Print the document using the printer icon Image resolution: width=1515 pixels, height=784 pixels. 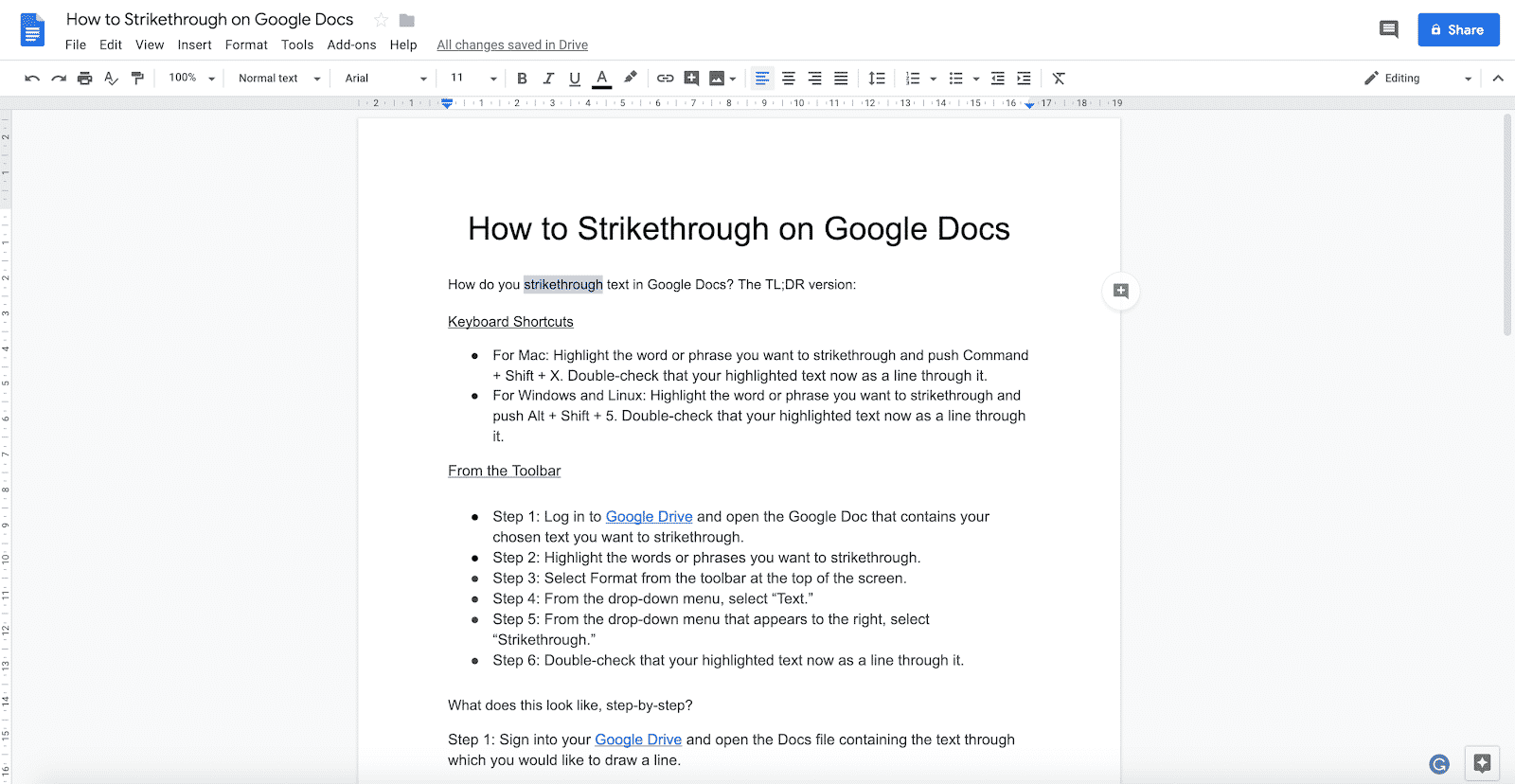[x=85, y=79]
